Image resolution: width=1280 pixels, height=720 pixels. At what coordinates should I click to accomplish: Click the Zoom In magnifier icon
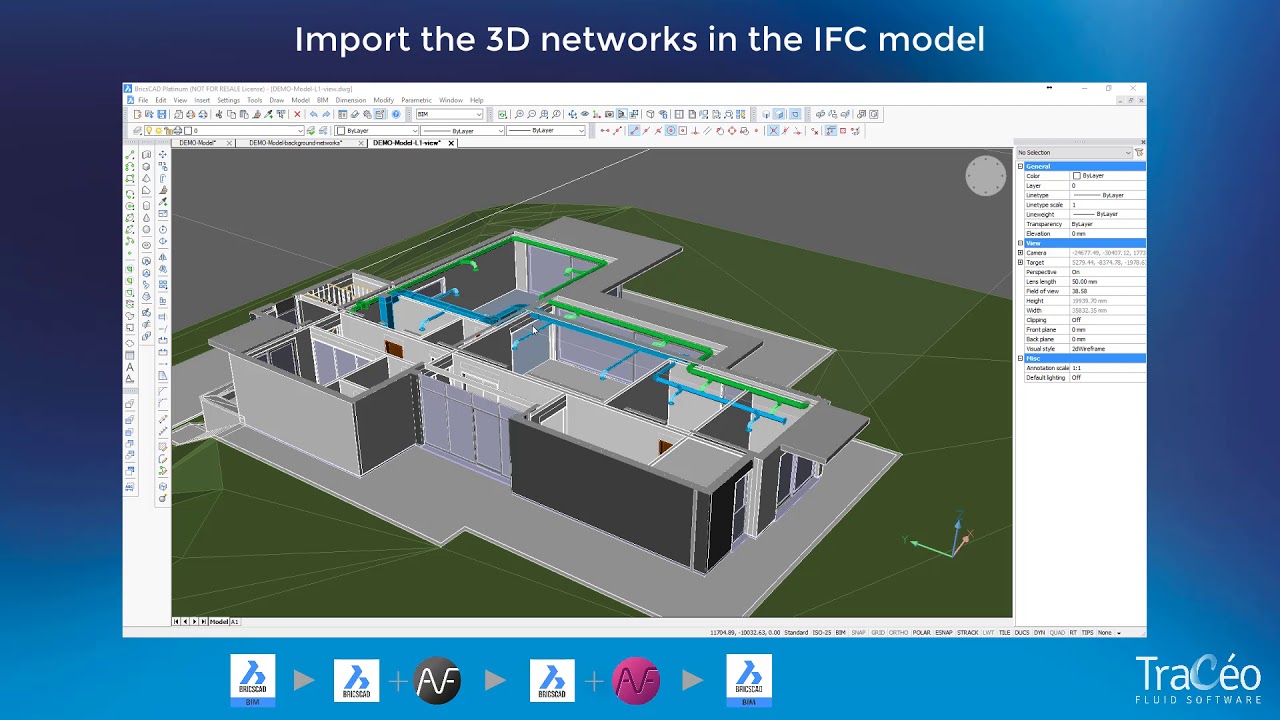pyautogui.click(x=519, y=114)
